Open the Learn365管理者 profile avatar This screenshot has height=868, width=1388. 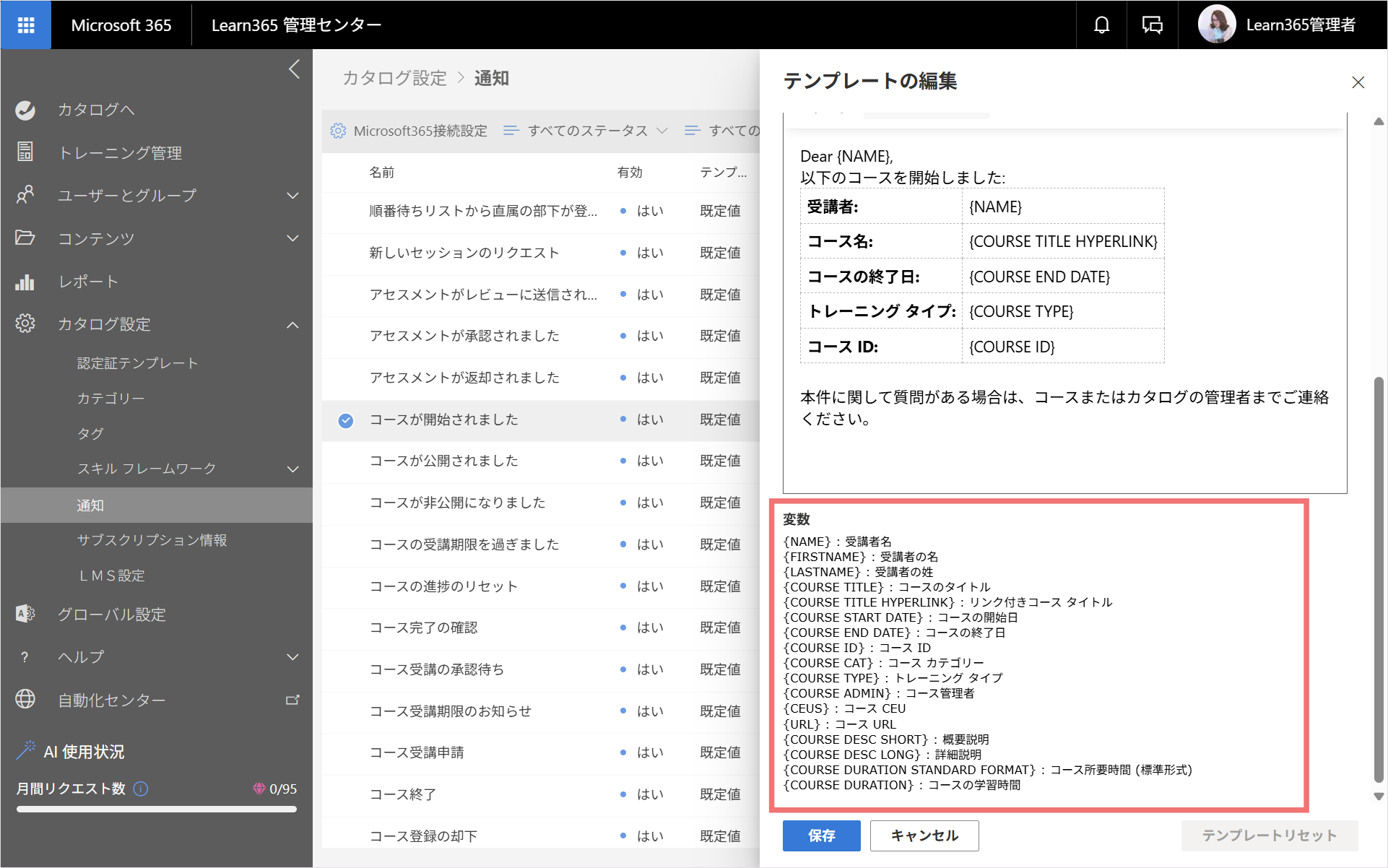pyautogui.click(x=1217, y=25)
